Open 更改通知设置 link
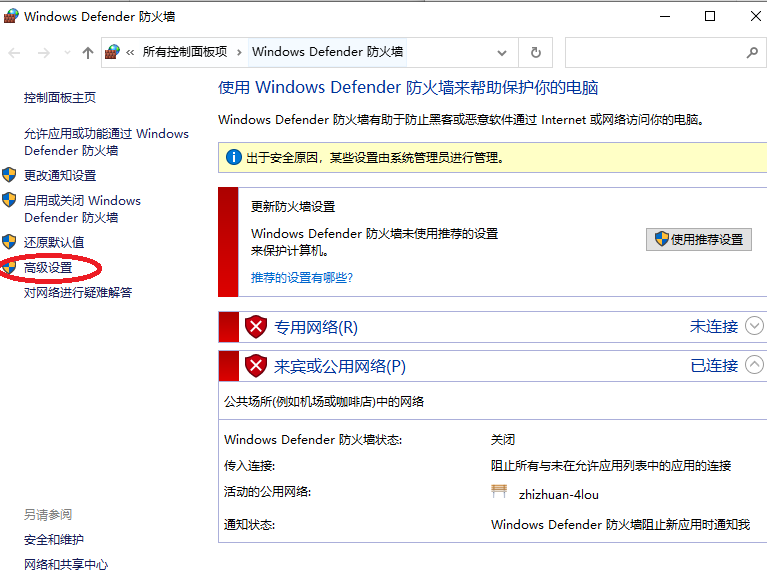The image size is (767, 579). pyautogui.click(x=60, y=175)
